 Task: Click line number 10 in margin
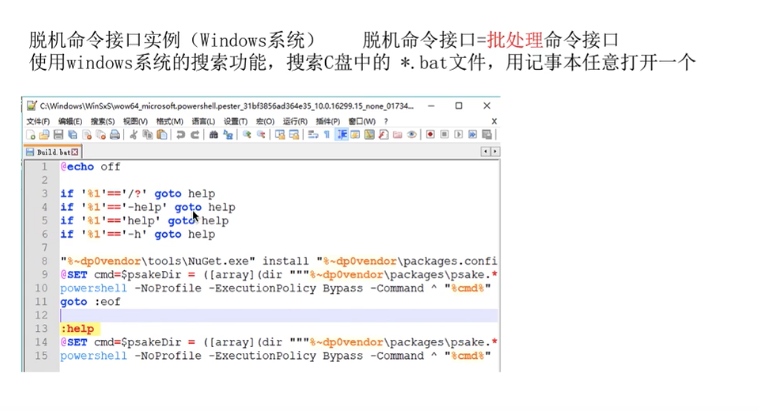coord(42,288)
